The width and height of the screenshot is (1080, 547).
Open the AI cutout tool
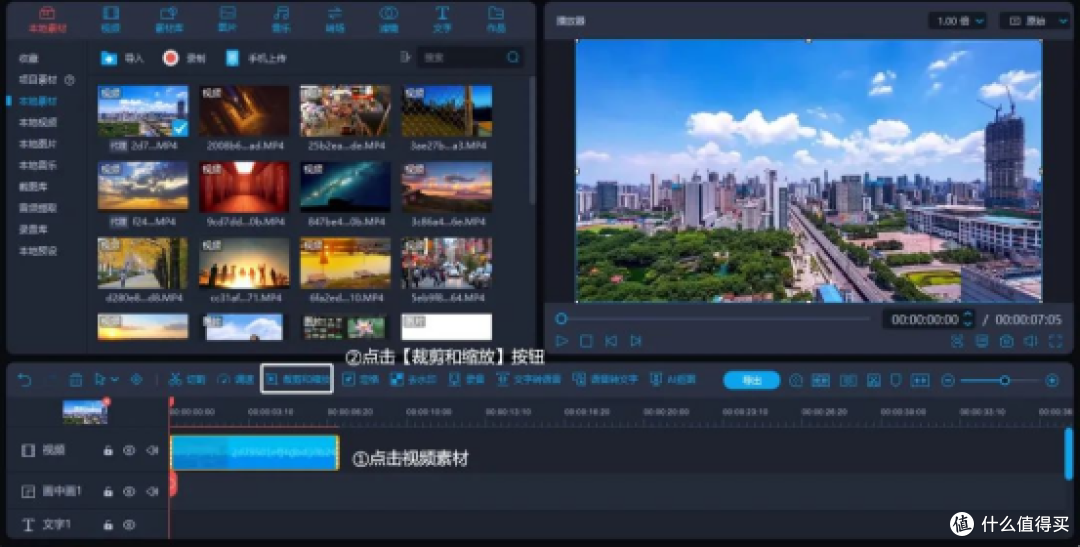[x=673, y=380]
